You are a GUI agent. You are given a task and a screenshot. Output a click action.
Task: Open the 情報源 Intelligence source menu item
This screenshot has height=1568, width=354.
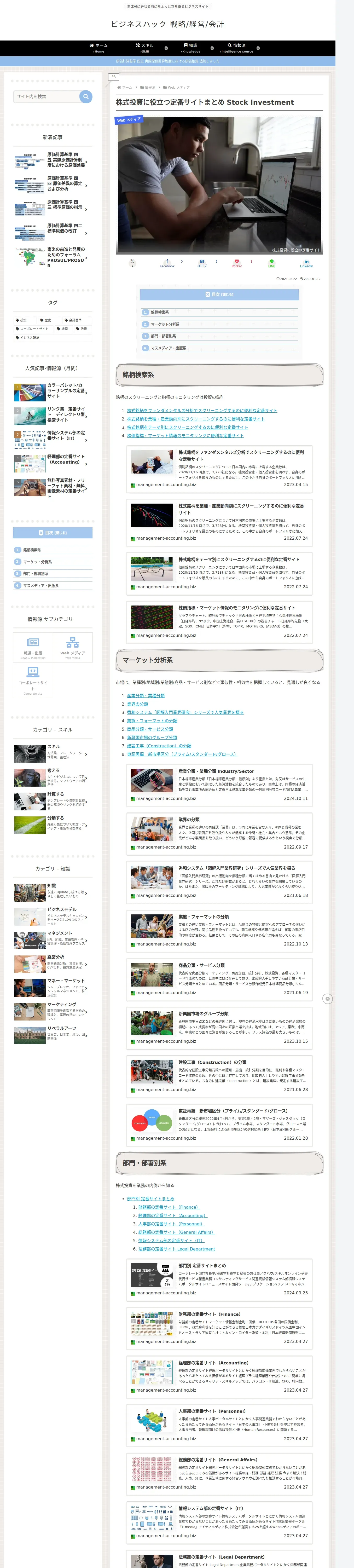237,48
